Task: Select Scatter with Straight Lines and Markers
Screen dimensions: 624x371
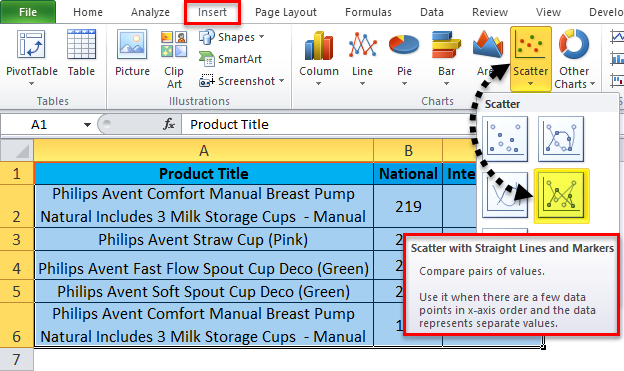Action: click(561, 195)
